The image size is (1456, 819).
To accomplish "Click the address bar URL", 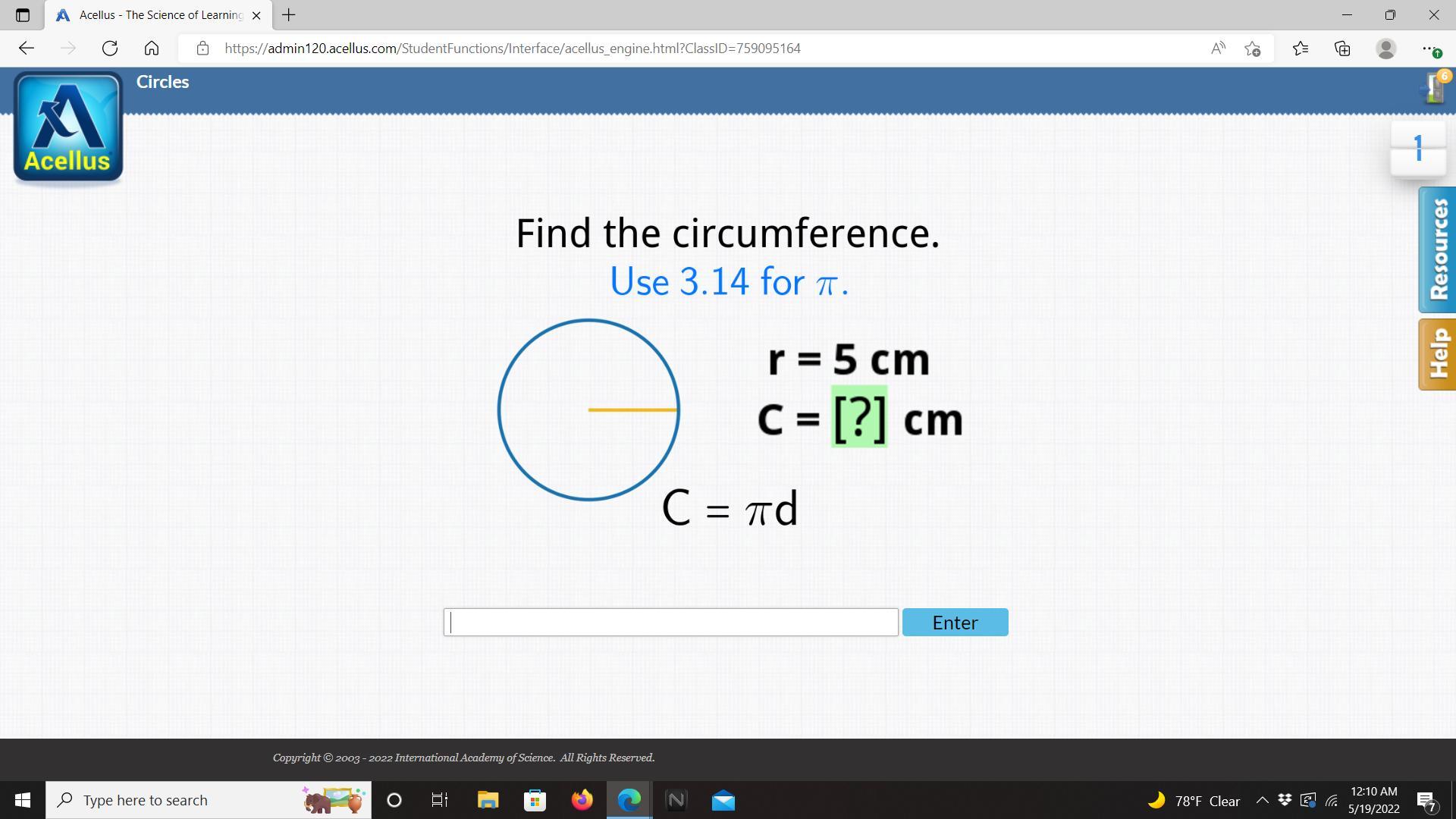I will [512, 49].
